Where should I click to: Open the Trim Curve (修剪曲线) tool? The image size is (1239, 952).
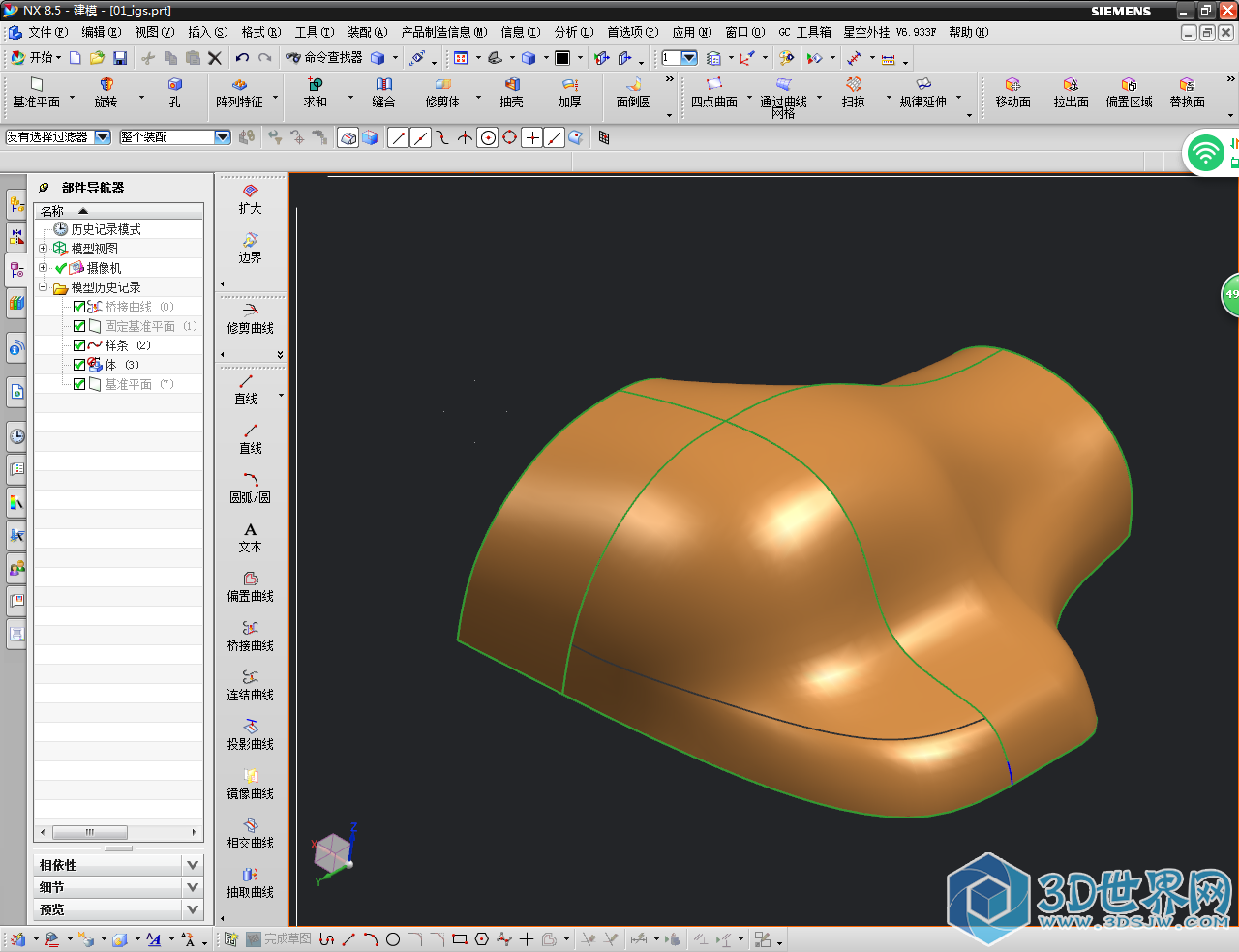tap(251, 319)
